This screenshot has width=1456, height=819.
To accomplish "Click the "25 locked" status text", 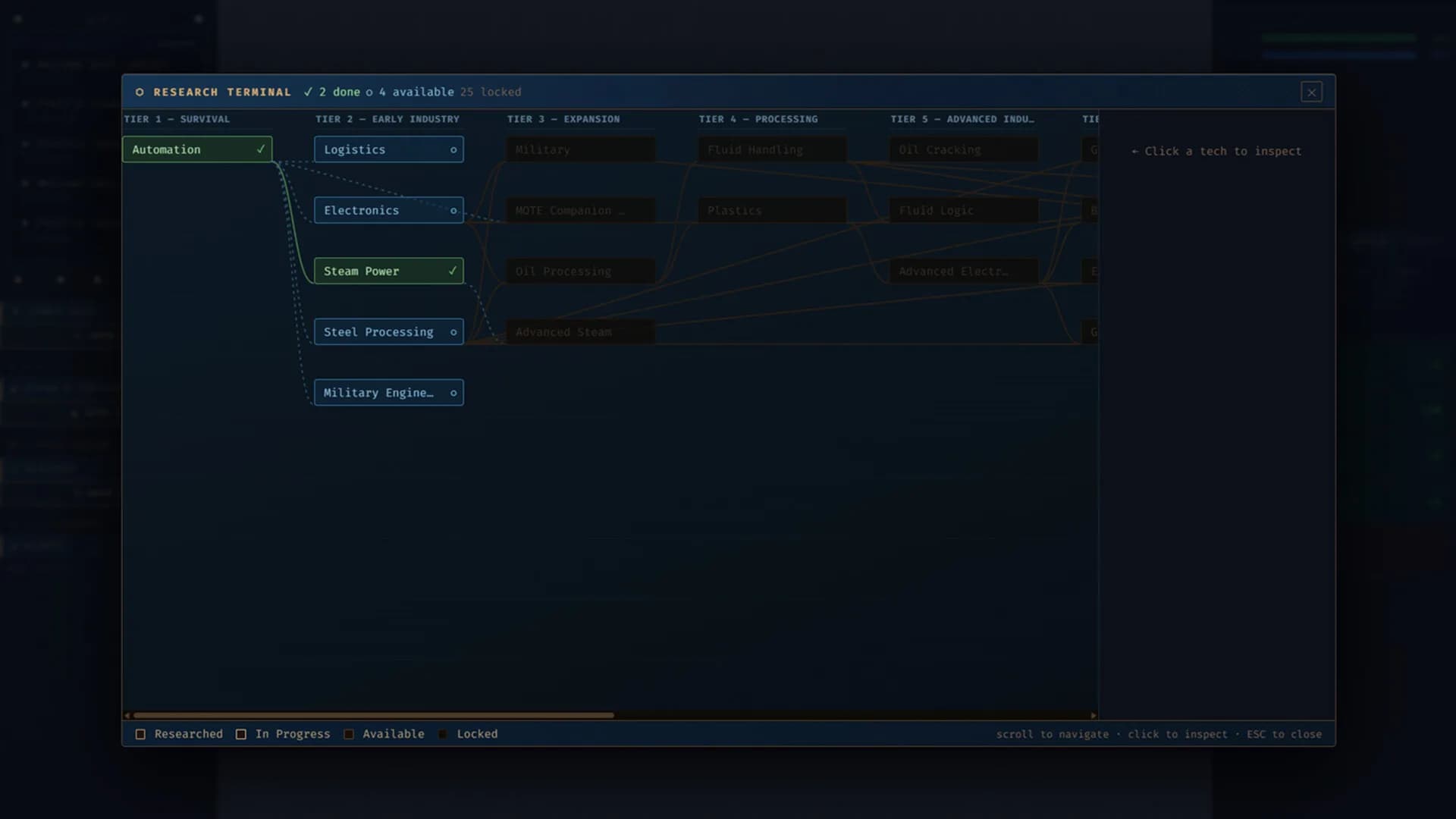I will pos(491,92).
